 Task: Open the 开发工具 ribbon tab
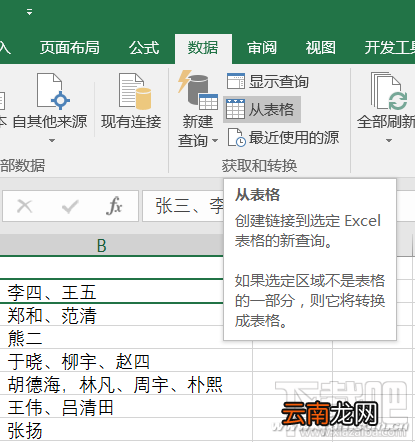pos(389,48)
